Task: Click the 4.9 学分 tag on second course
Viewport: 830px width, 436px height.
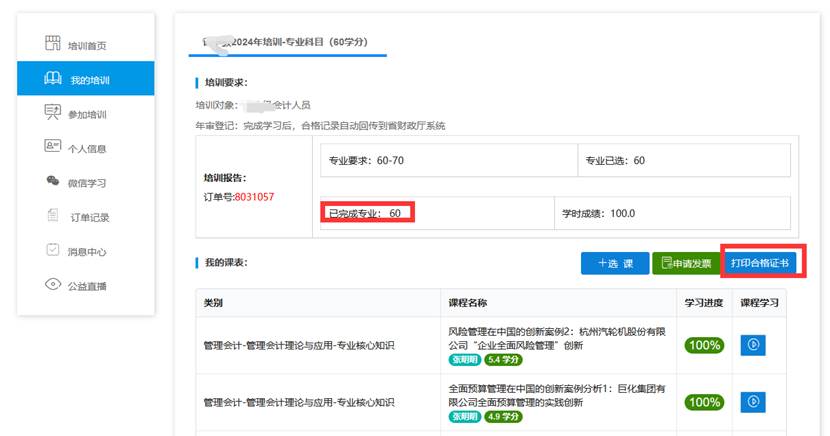Action: (501, 416)
